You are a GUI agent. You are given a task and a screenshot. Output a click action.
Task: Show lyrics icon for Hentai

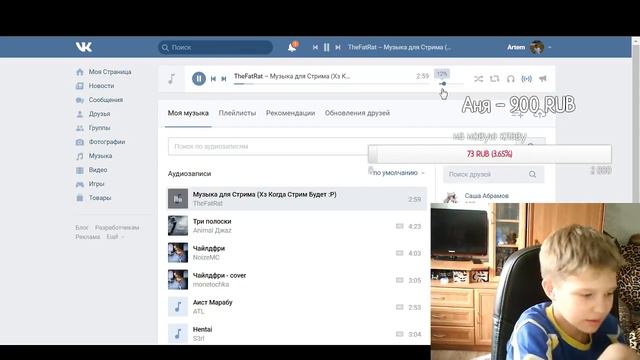[x=400, y=334]
